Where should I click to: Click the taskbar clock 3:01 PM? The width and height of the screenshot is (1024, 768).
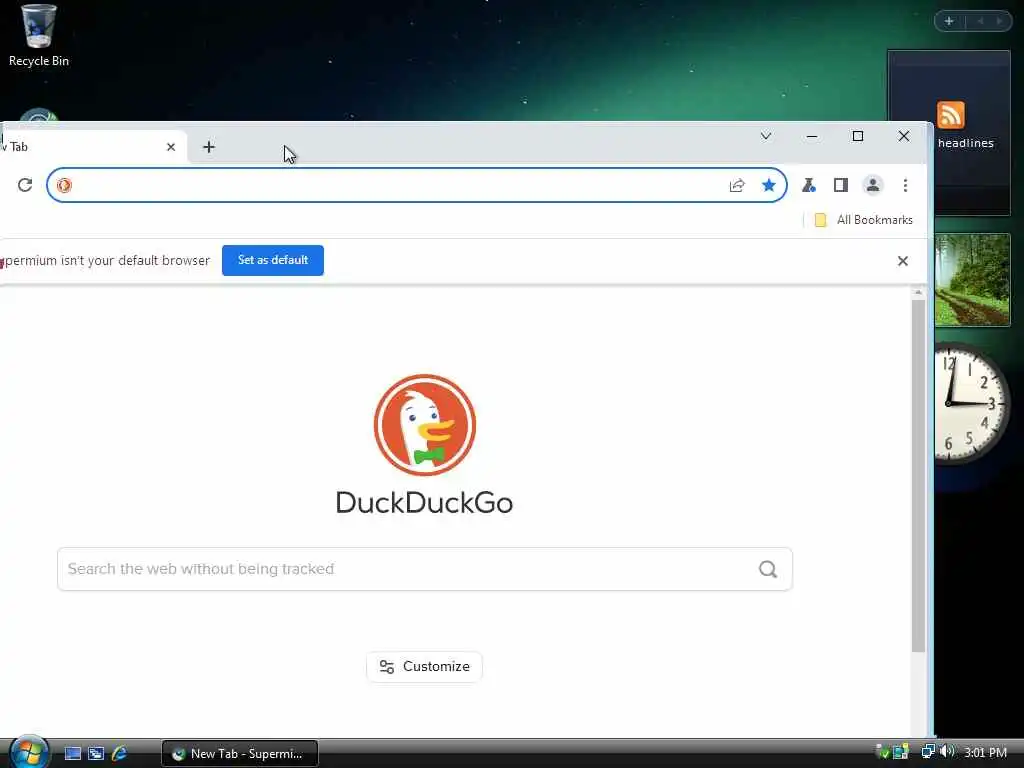tap(985, 752)
